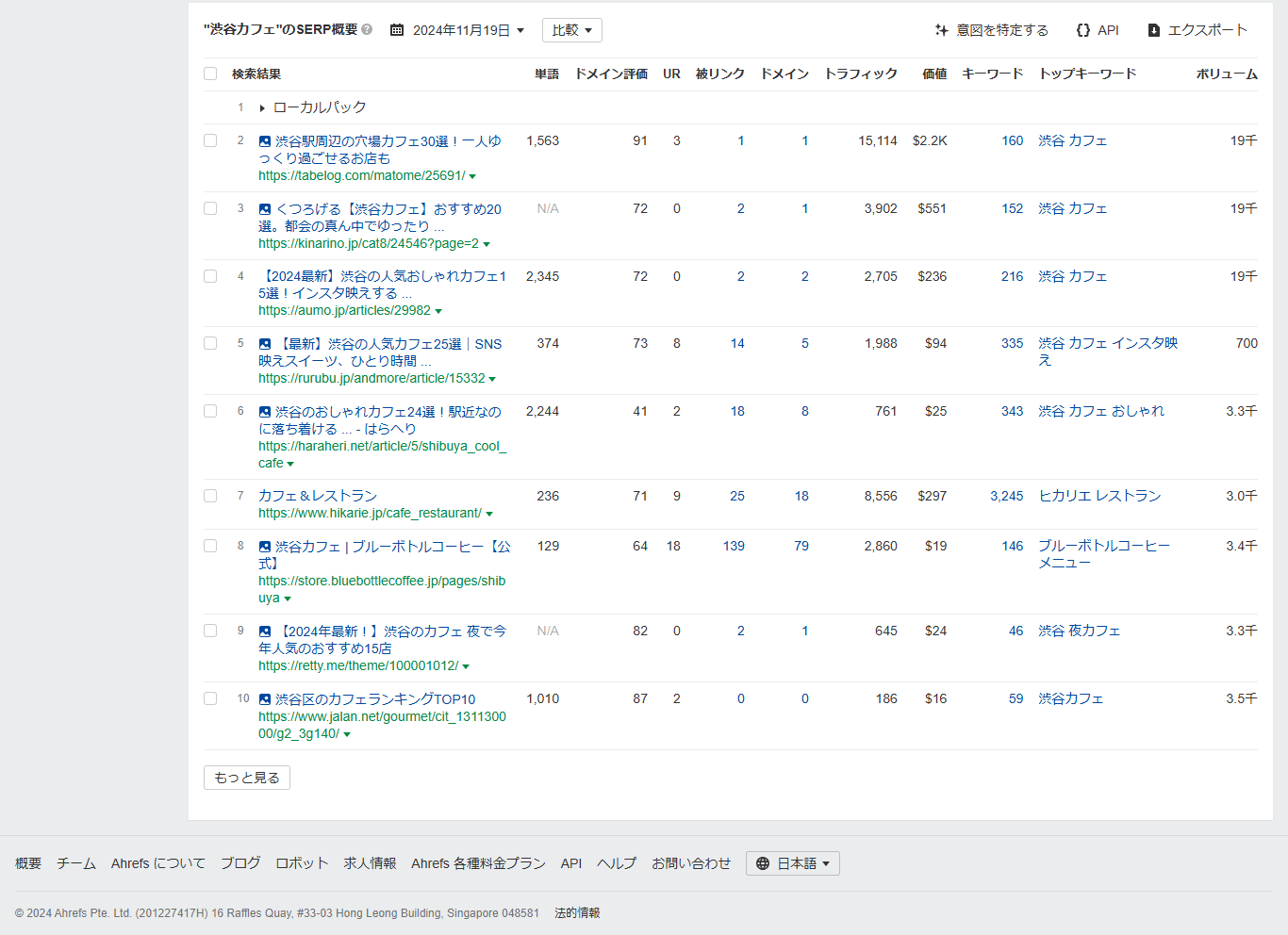Screen dimensions: 1288x935
Task: Open URL dropdown arrow for tabelog.com
Action: [472, 176]
